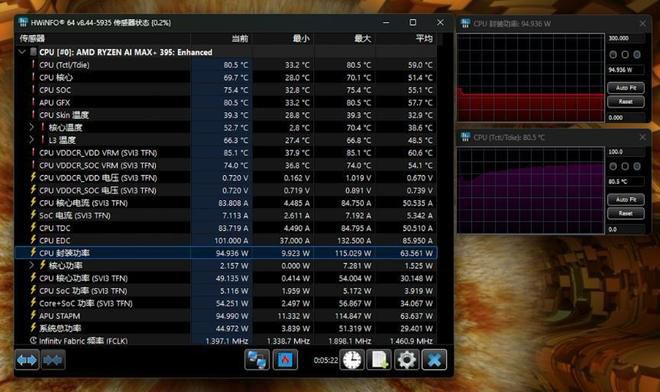The width and height of the screenshot is (660, 392).
Task: Select the CPU 核心电流 (SVI3 TFN) row
Action: (x=226, y=203)
